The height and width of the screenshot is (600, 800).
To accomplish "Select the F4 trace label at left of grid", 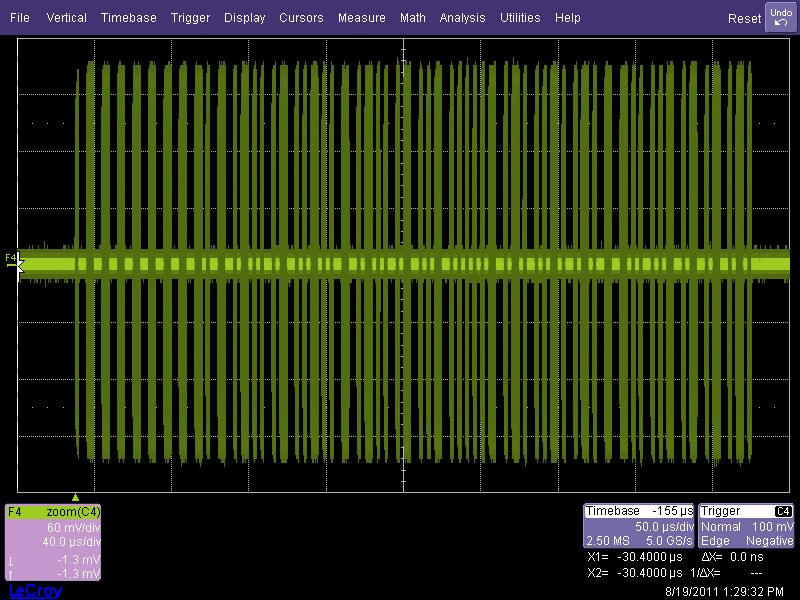I will pos(11,258).
